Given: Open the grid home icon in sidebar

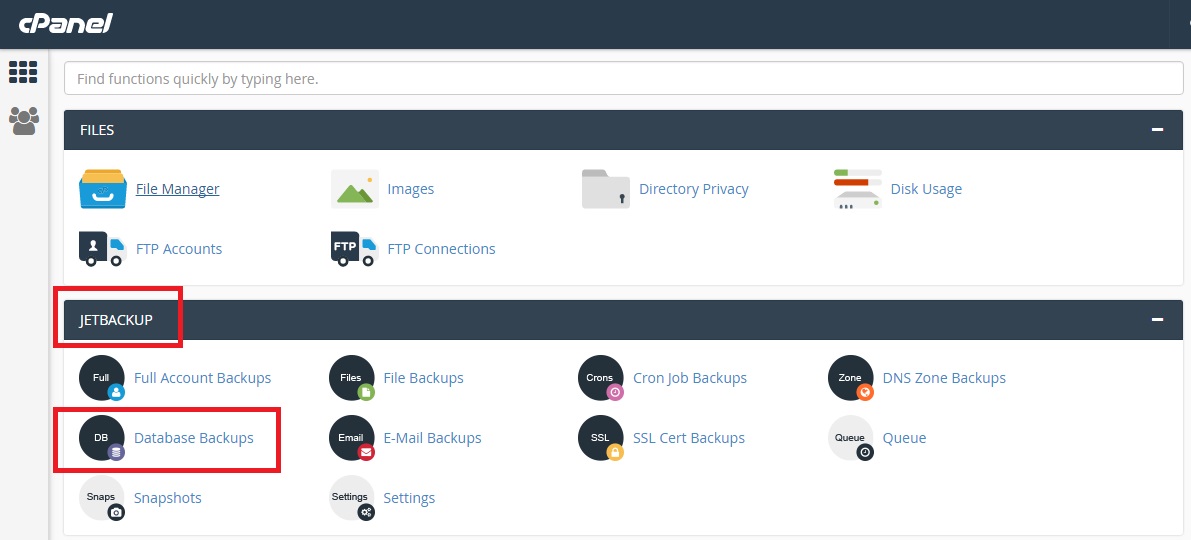Looking at the screenshot, I should 23,72.
